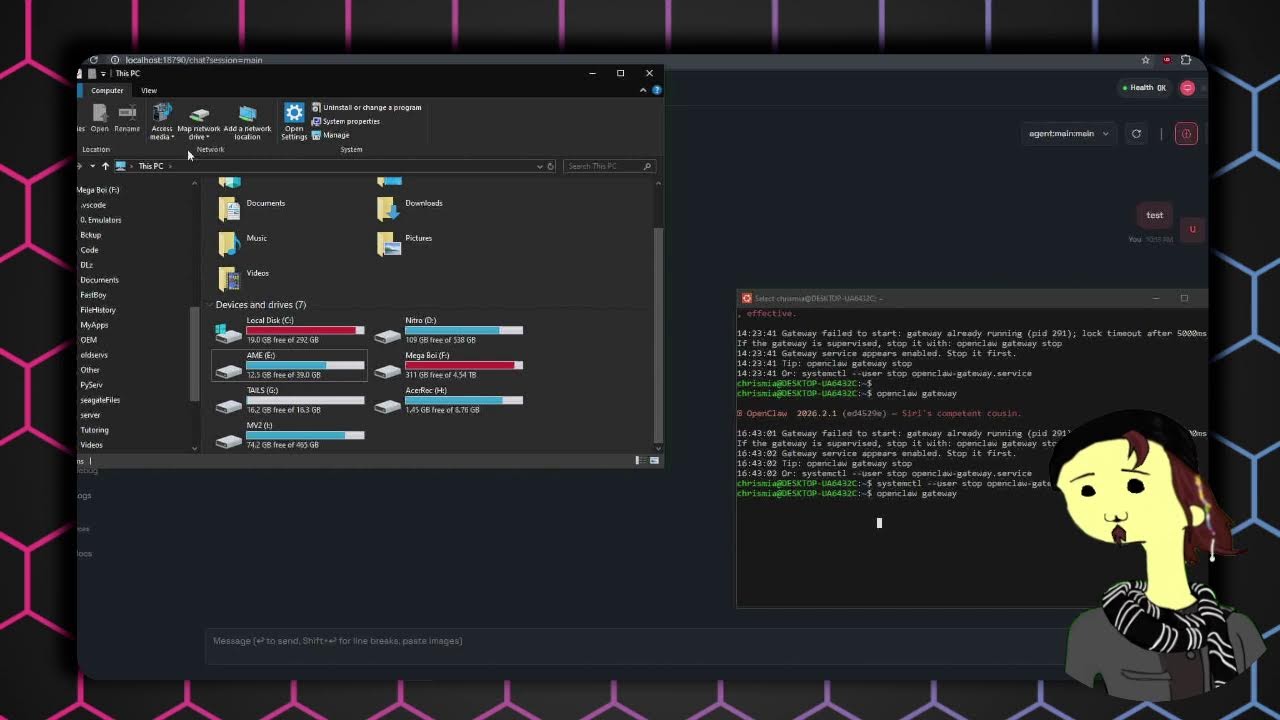Select .vscode in navigation pane
The width and height of the screenshot is (1280, 720).
(x=93, y=205)
